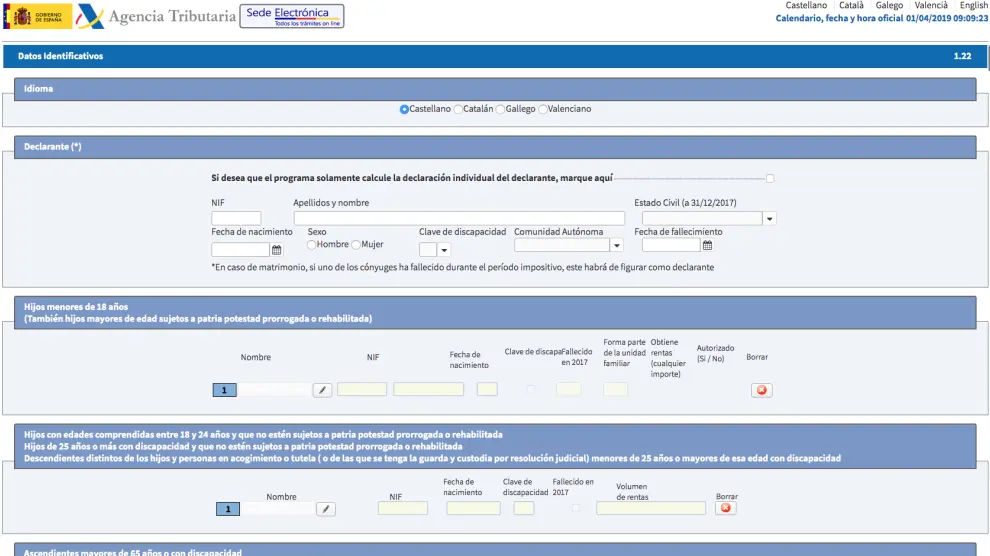990x556 pixels.
Task: Click red delete icon in Hijos menores row
Action: [762, 390]
